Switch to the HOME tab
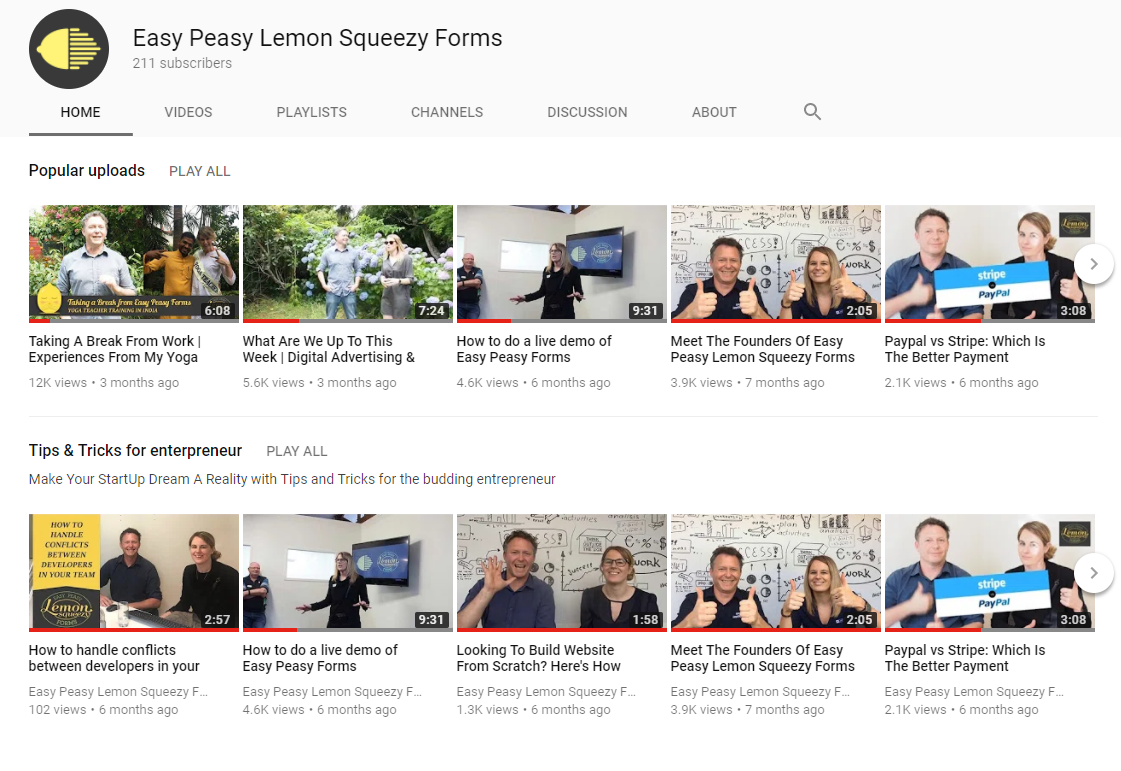The width and height of the screenshot is (1121, 771). 81,112
